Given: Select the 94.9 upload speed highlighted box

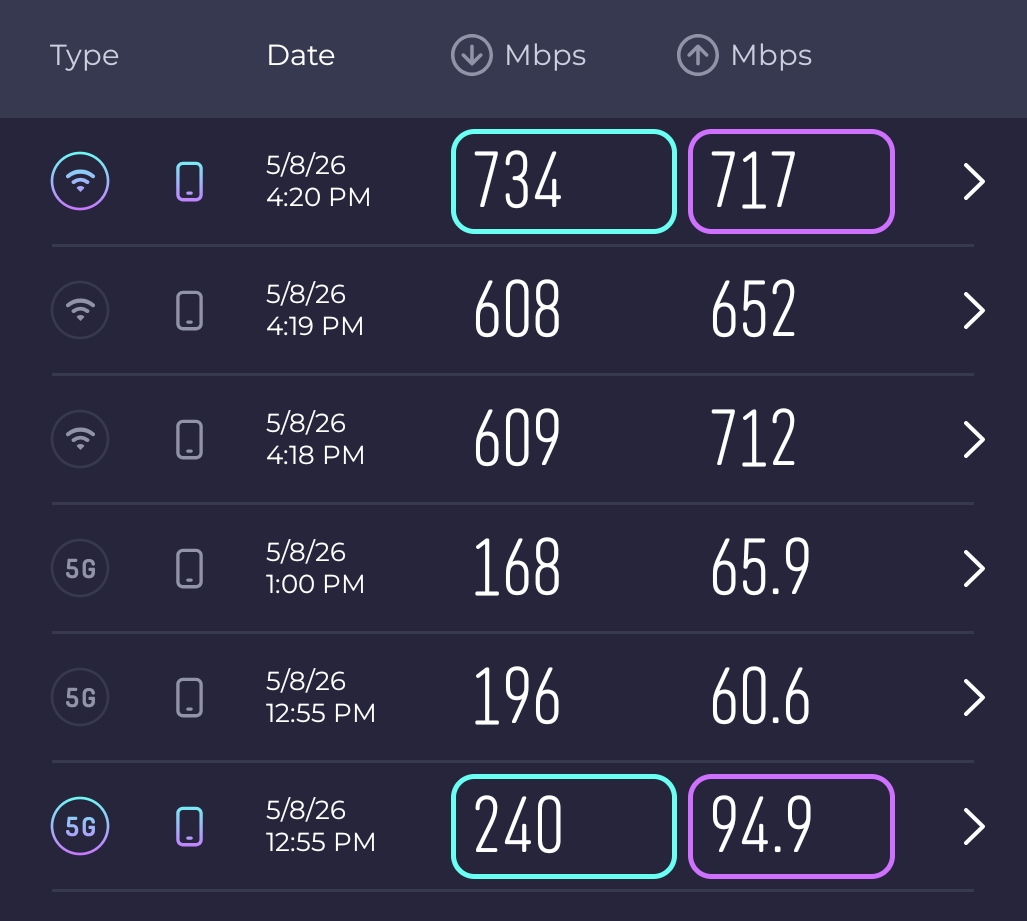Looking at the screenshot, I should [791, 826].
